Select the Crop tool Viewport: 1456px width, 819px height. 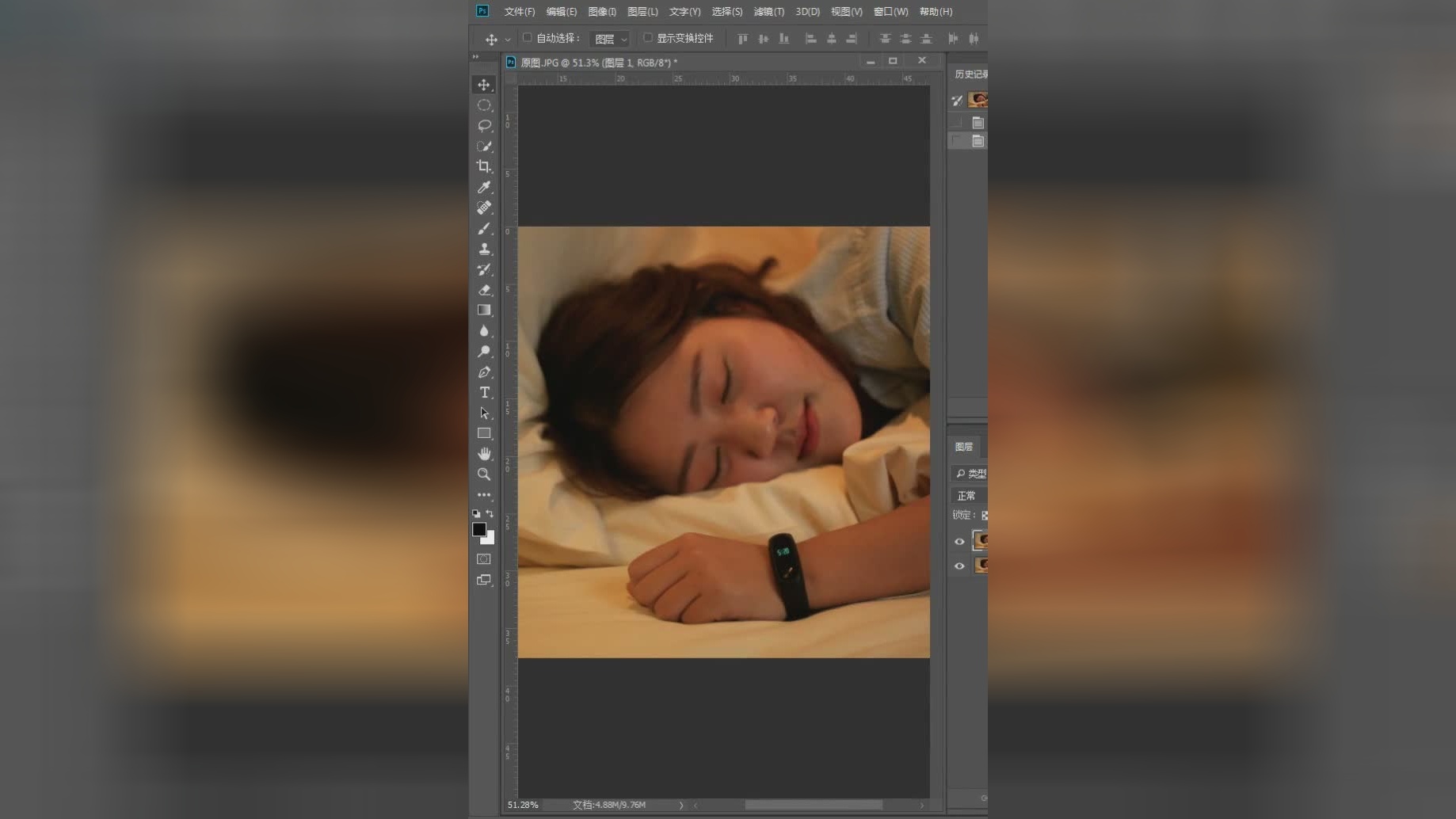click(484, 166)
